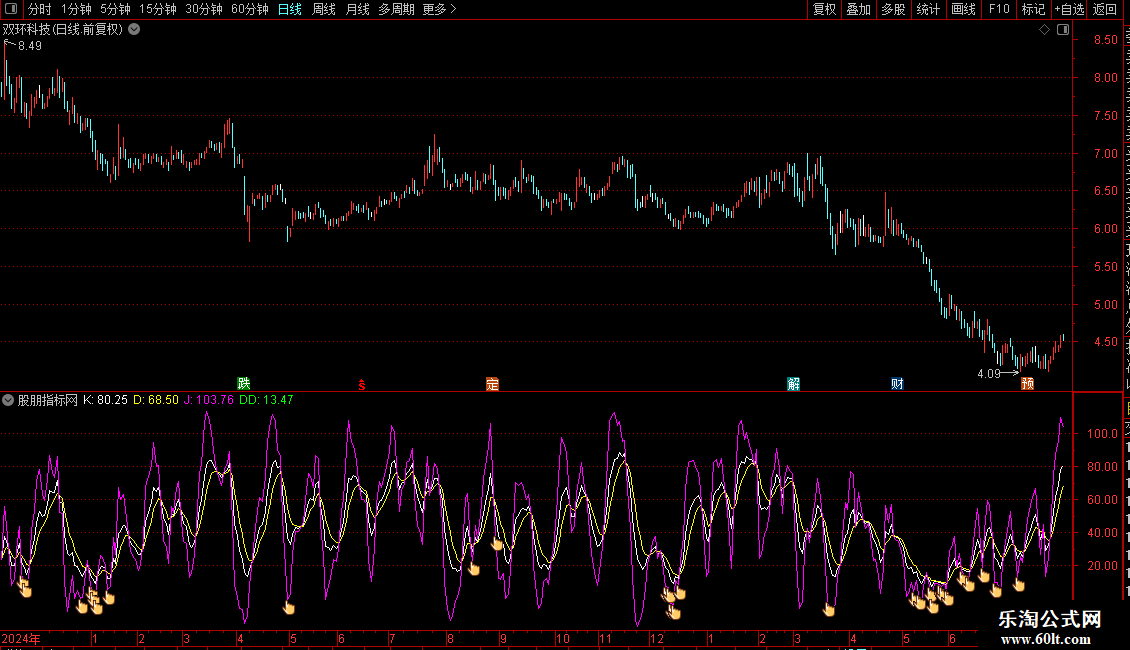Viewport: 1130px width, 650px height.
Task: Click the 6.00 price axis label
Action: tap(1105, 228)
